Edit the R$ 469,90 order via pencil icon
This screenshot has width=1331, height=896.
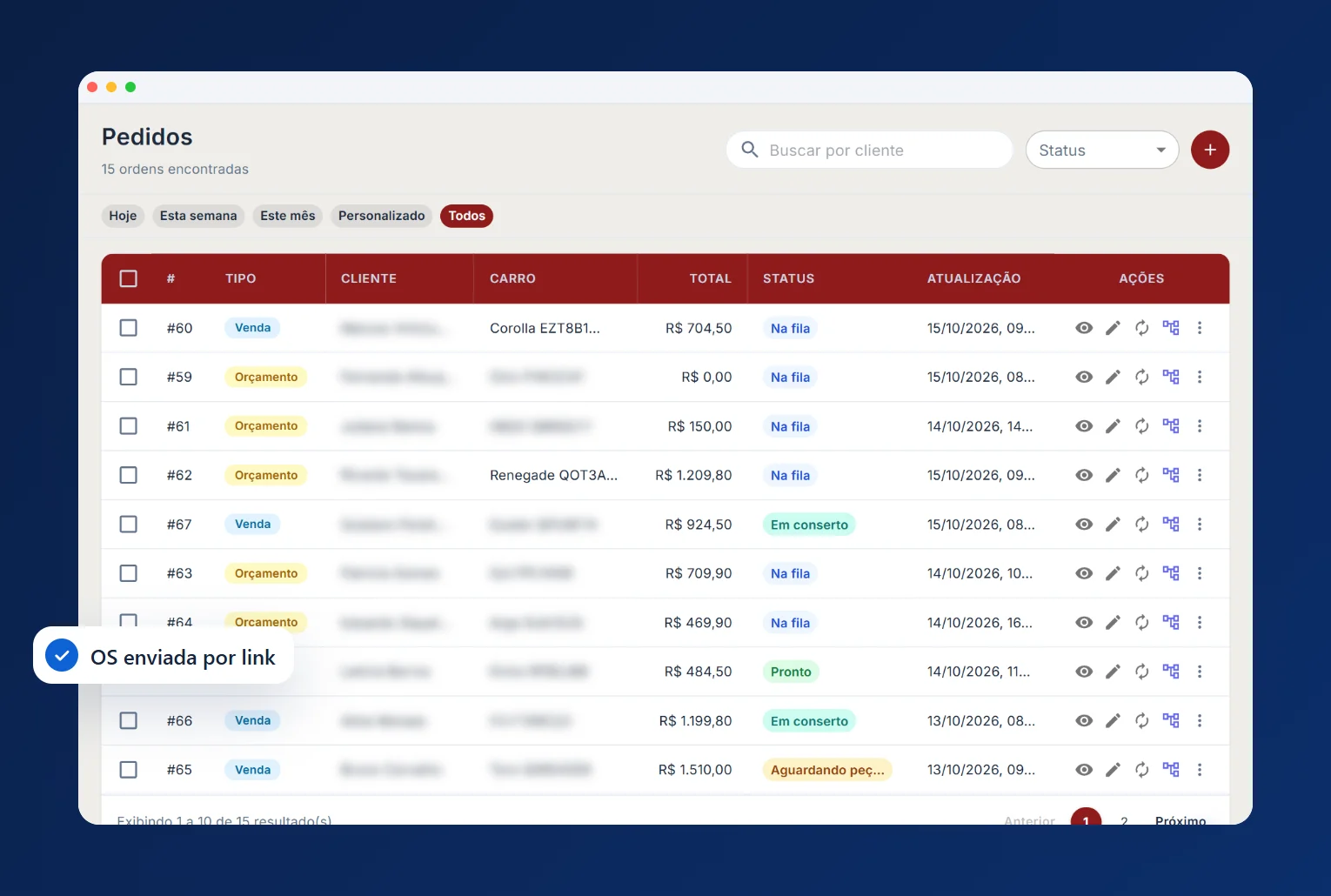(1113, 623)
